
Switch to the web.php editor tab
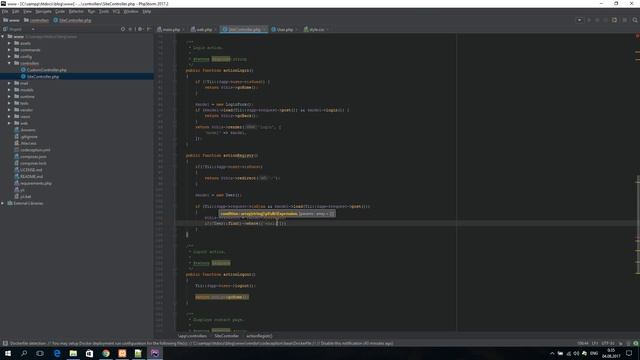[x=204, y=29]
